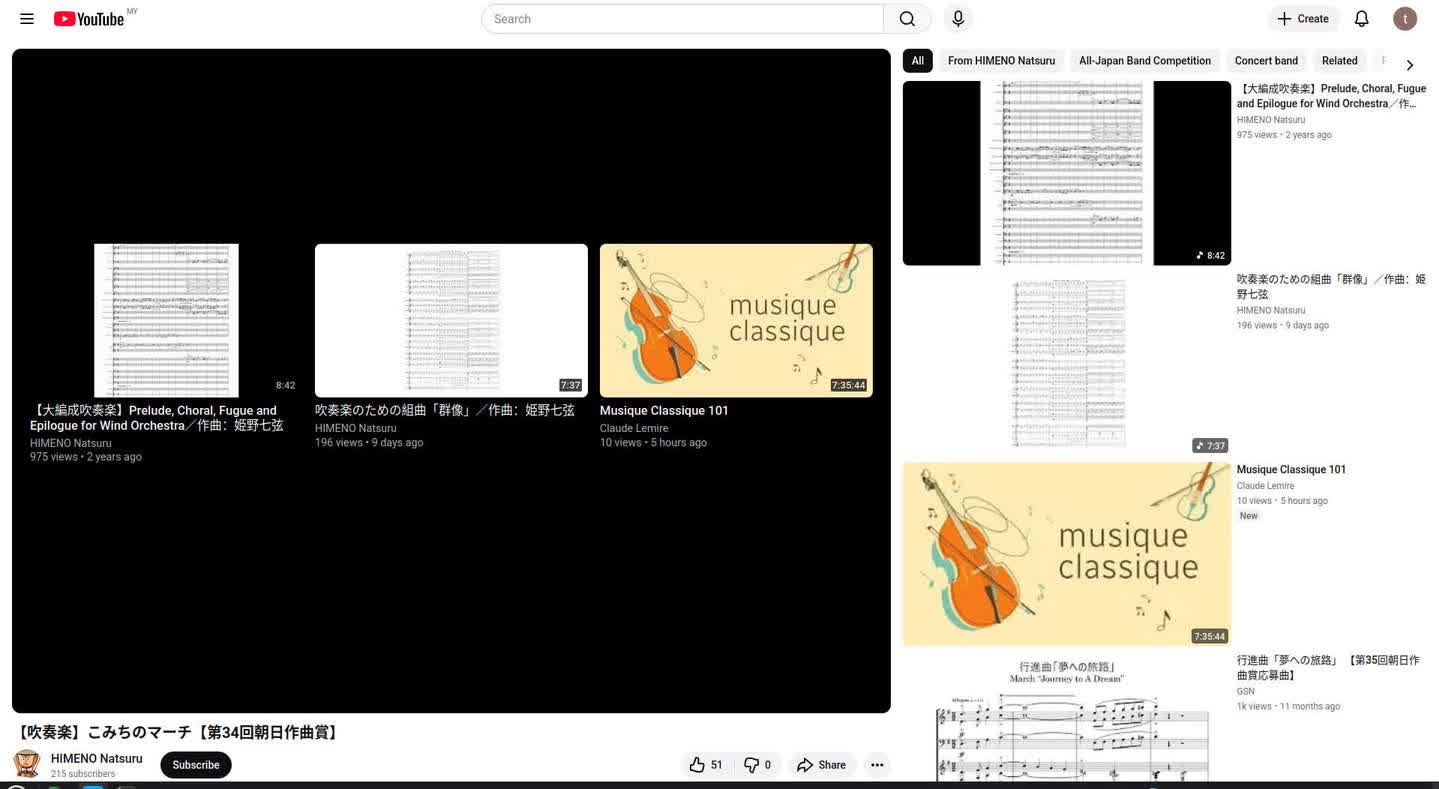Play Musique Classique 101 endscreen suggestion
The height and width of the screenshot is (789, 1439).
[736, 321]
